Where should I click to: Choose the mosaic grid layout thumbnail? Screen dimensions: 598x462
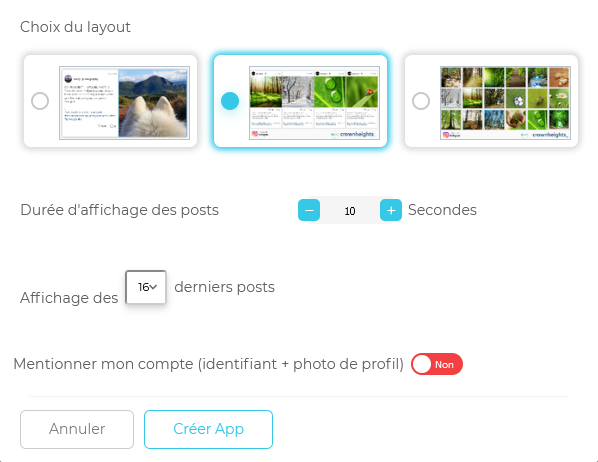[505, 103]
